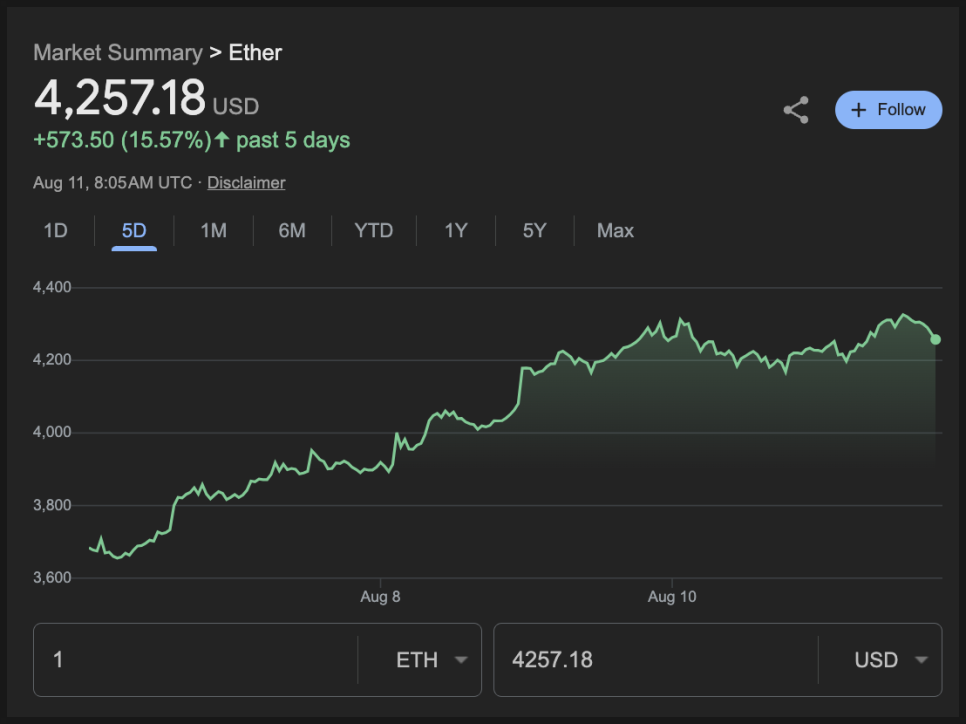This screenshot has height=724, width=966.
Task: View the 5Y chart range
Action: pyautogui.click(x=534, y=230)
